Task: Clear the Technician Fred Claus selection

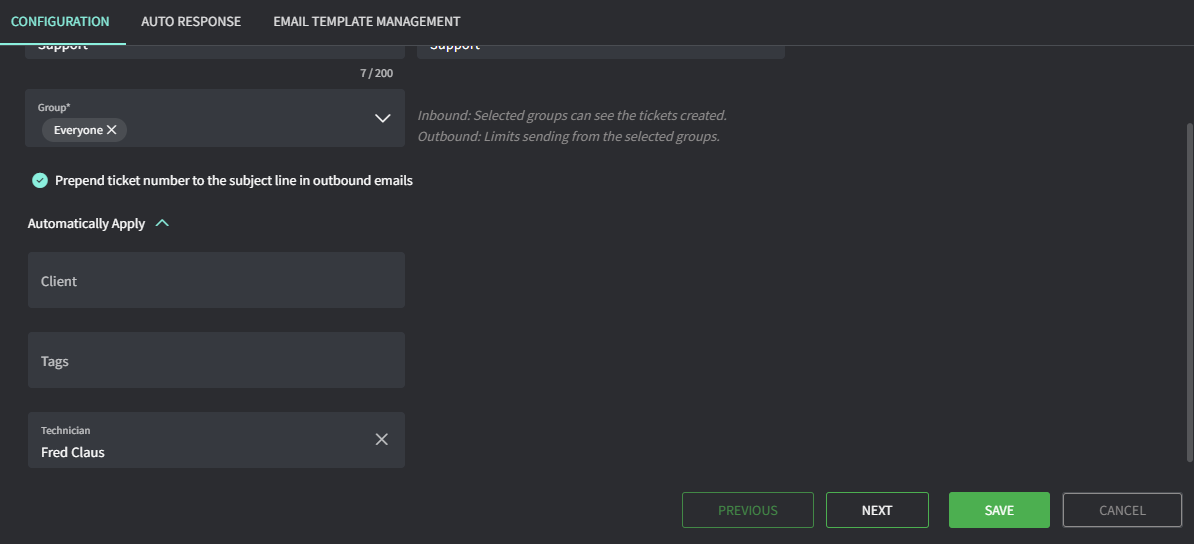Action: point(381,439)
